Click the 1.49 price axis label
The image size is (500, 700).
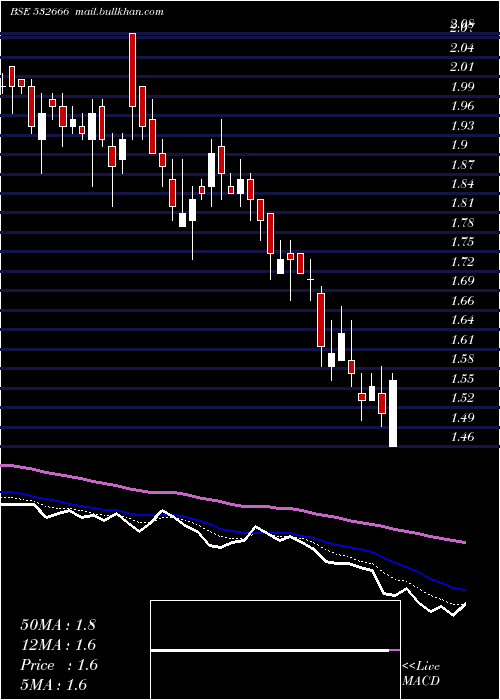pos(462,417)
